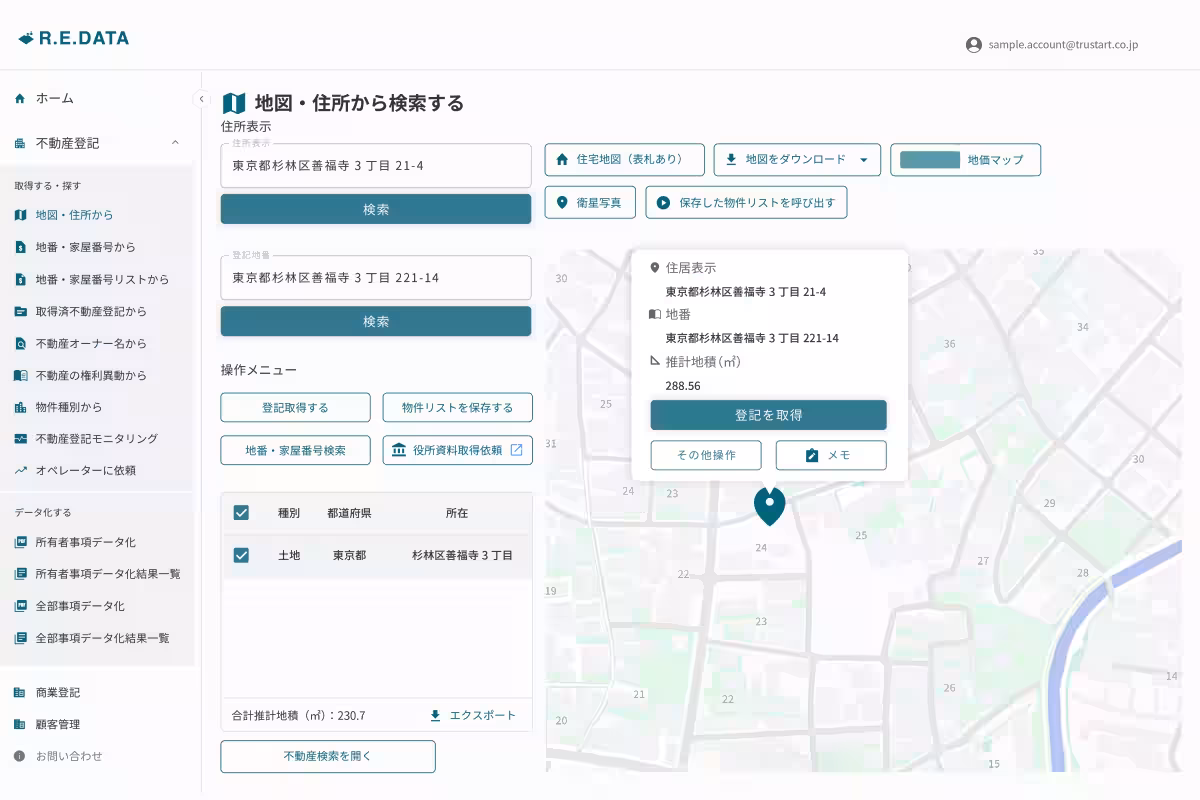Toggle the select-all checkbox in the results table

[x=241, y=511]
